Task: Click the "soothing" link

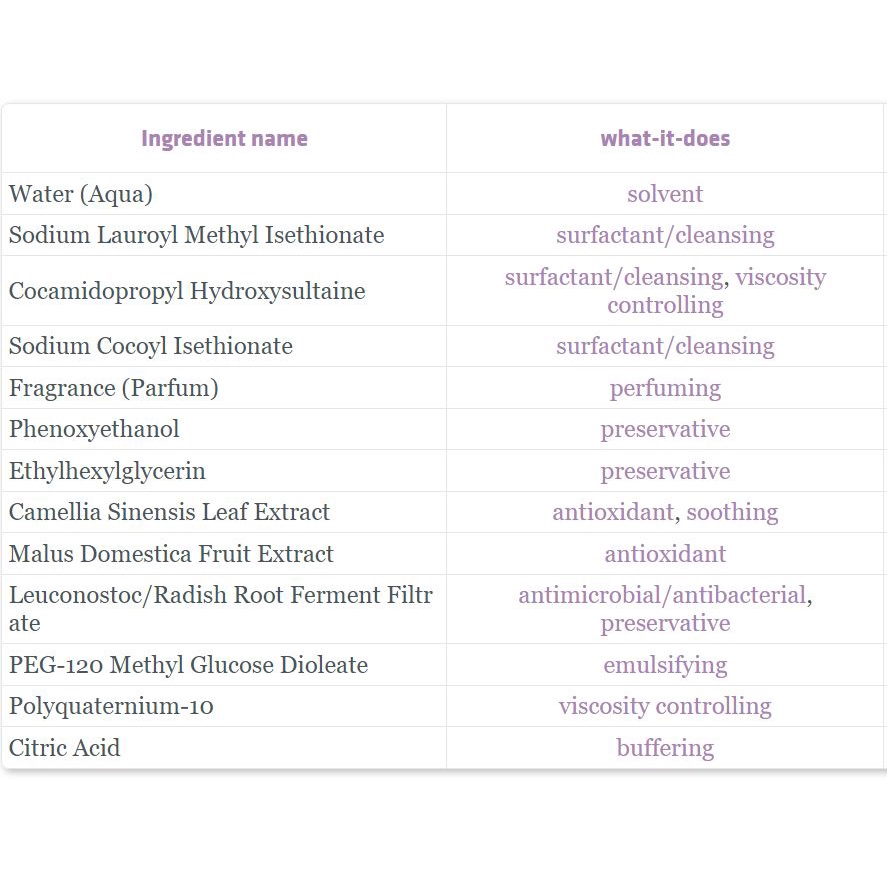Action: click(732, 512)
